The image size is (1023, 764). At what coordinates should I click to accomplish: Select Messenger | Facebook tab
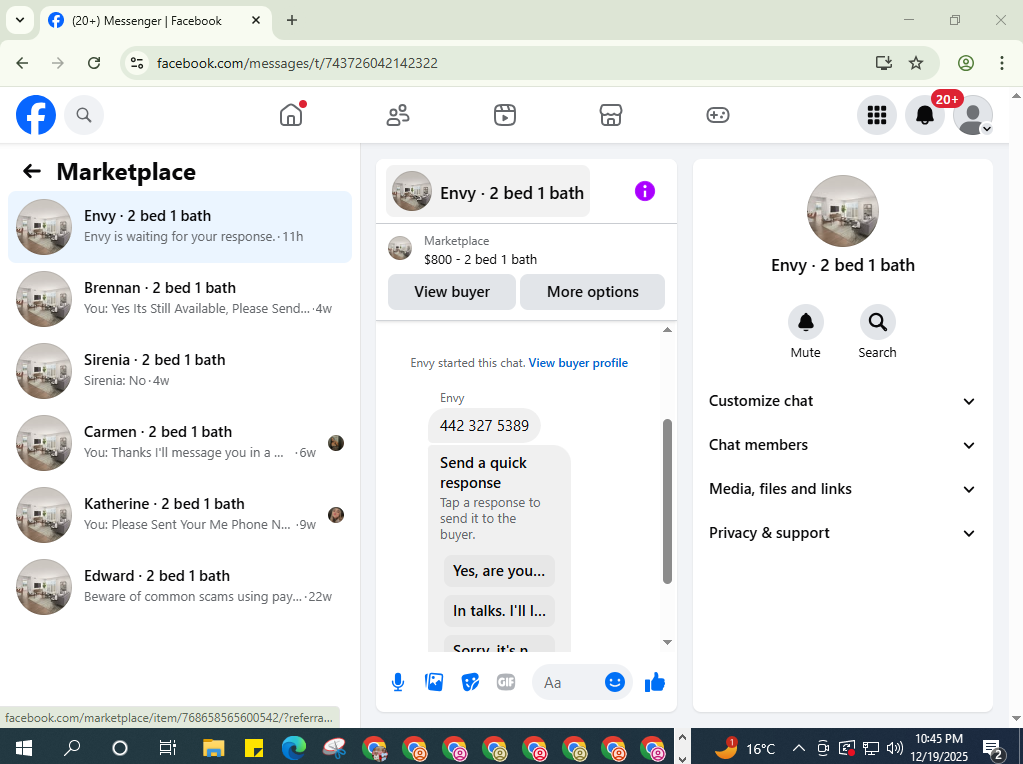point(155,20)
